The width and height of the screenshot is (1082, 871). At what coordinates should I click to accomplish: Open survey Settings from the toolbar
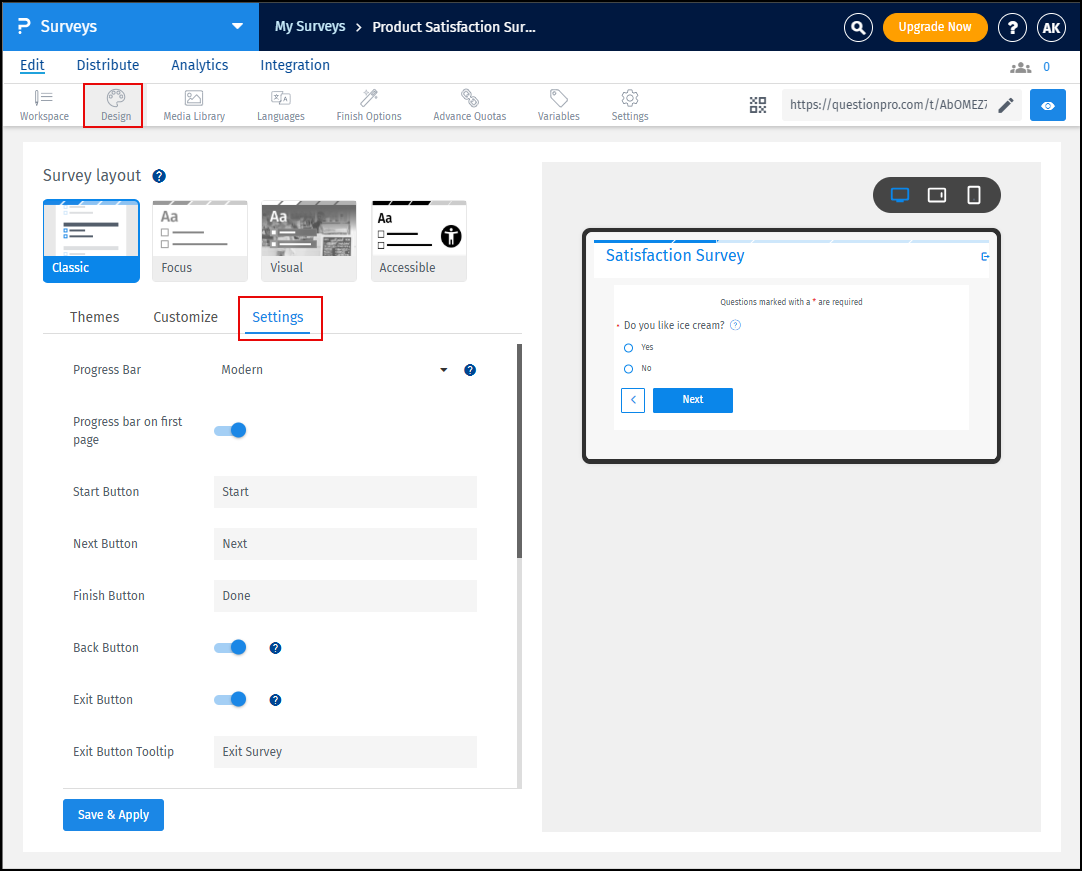pyautogui.click(x=629, y=104)
